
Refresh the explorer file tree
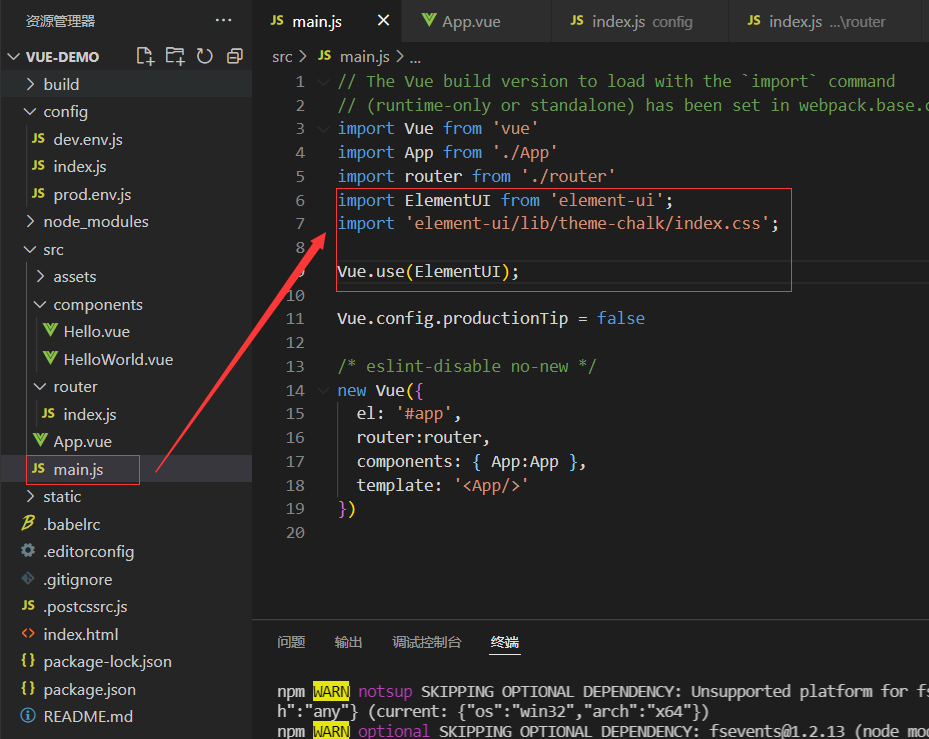pos(205,56)
